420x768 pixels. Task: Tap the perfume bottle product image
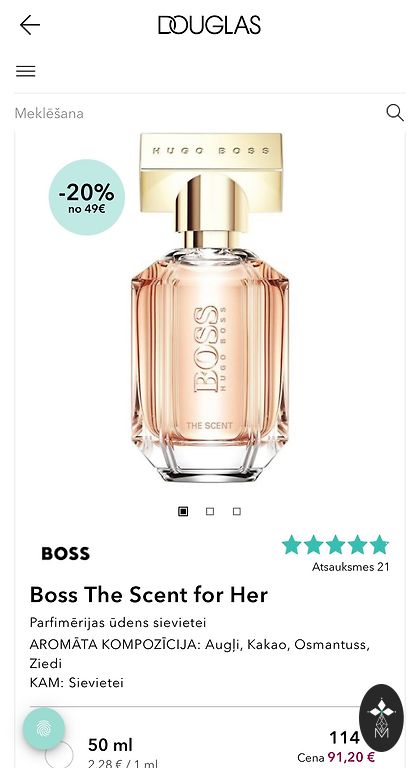[210, 307]
